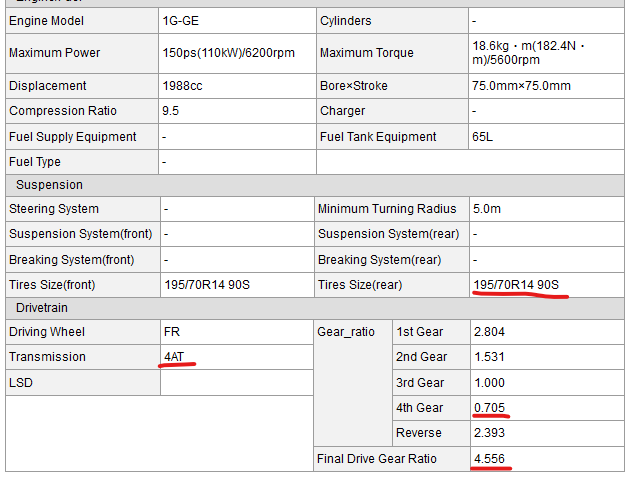Click the FR driving wheel value
The width and height of the screenshot is (635, 481).
172,332
